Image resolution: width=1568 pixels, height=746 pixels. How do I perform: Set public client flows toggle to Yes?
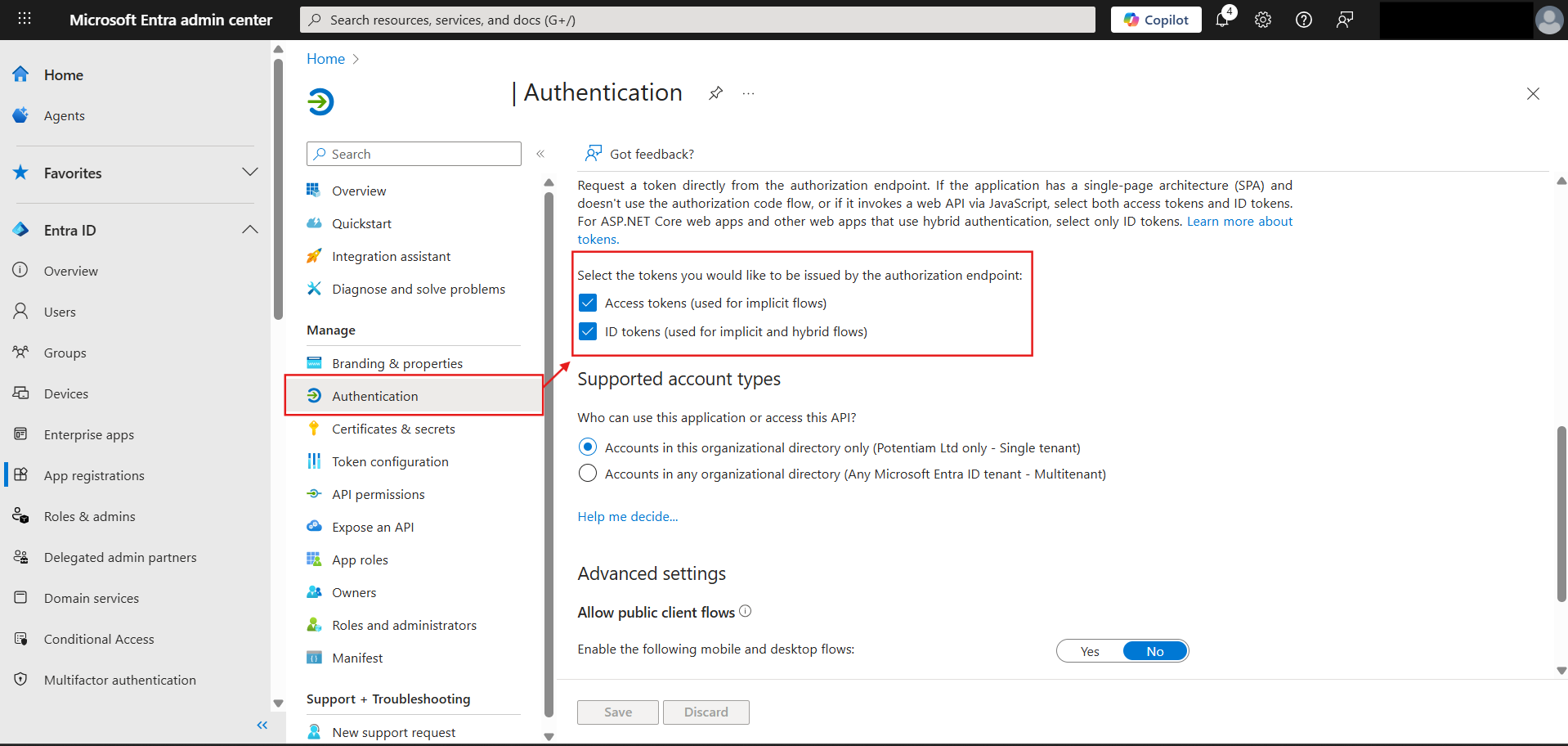point(1090,651)
